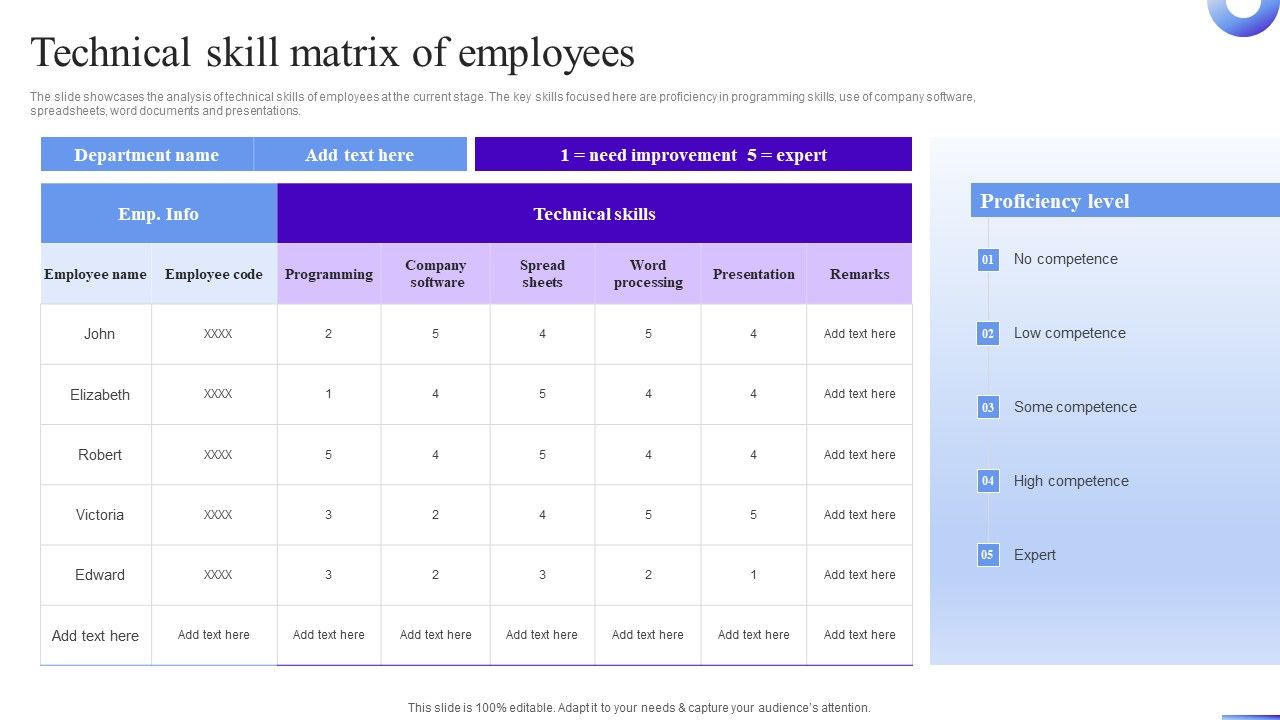The height and width of the screenshot is (720, 1280).
Task: Click the 'Emp. Info' header
Action: [159, 214]
